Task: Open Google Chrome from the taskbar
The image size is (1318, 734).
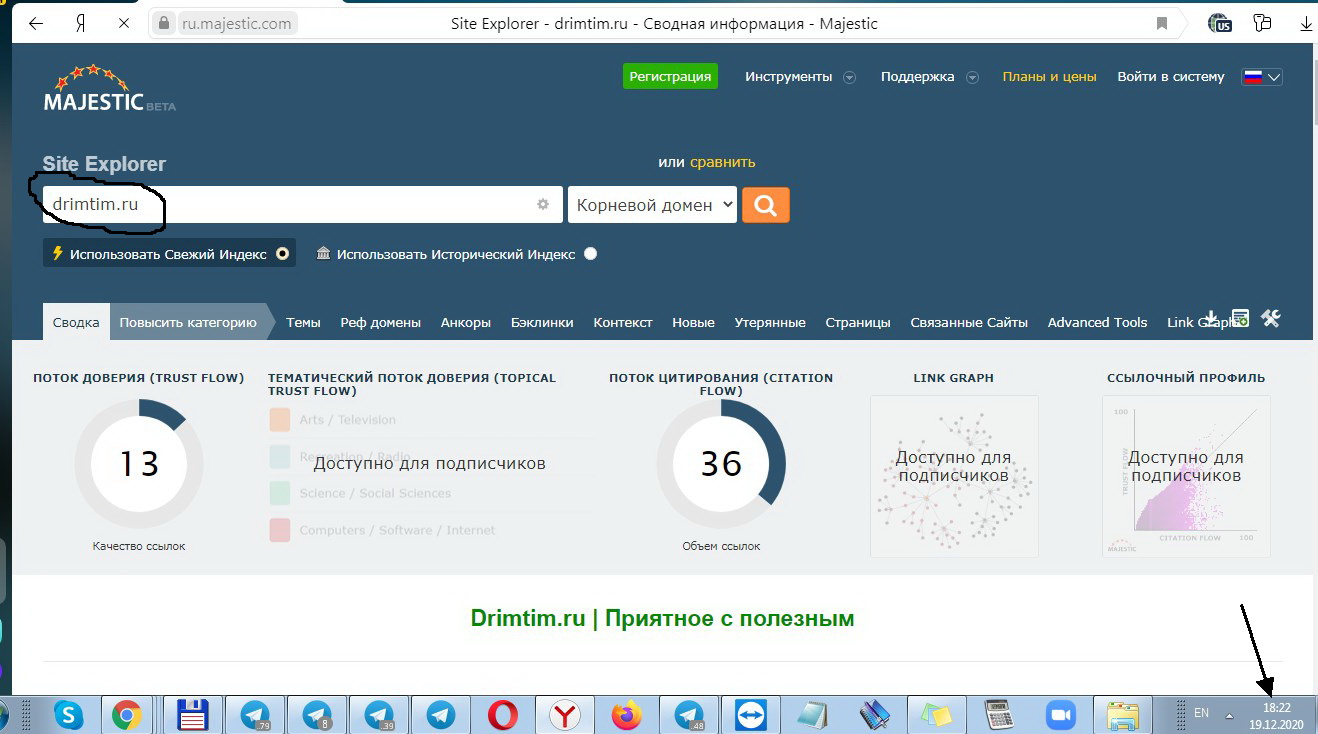Action: point(126,715)
